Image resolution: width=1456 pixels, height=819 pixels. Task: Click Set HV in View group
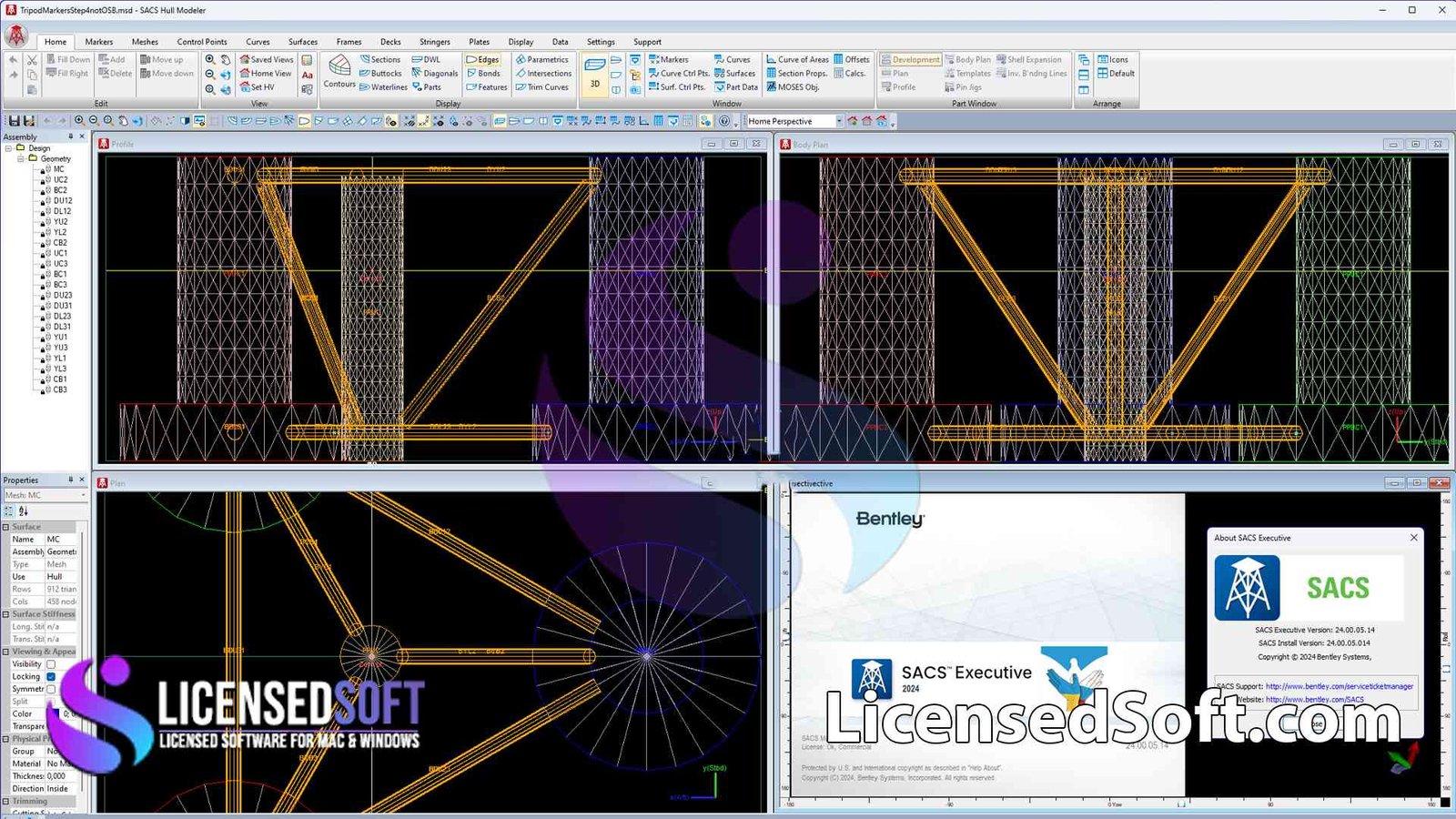point(257,87)
